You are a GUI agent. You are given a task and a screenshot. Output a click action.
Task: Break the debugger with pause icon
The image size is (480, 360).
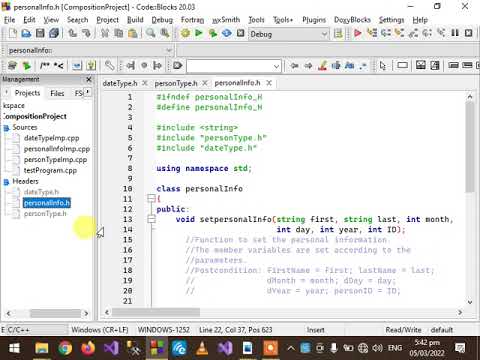click(x=455, y=33)
